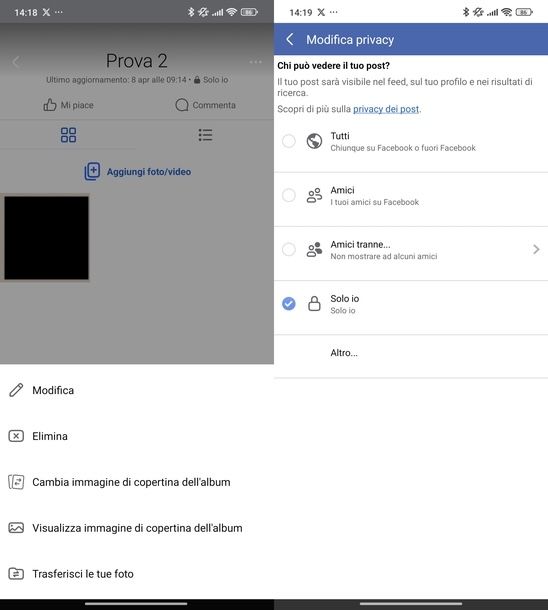Select Trasferisci le tue foto
Image resolution: width=548 pixels, height=610 pixels.
(137, 574)
